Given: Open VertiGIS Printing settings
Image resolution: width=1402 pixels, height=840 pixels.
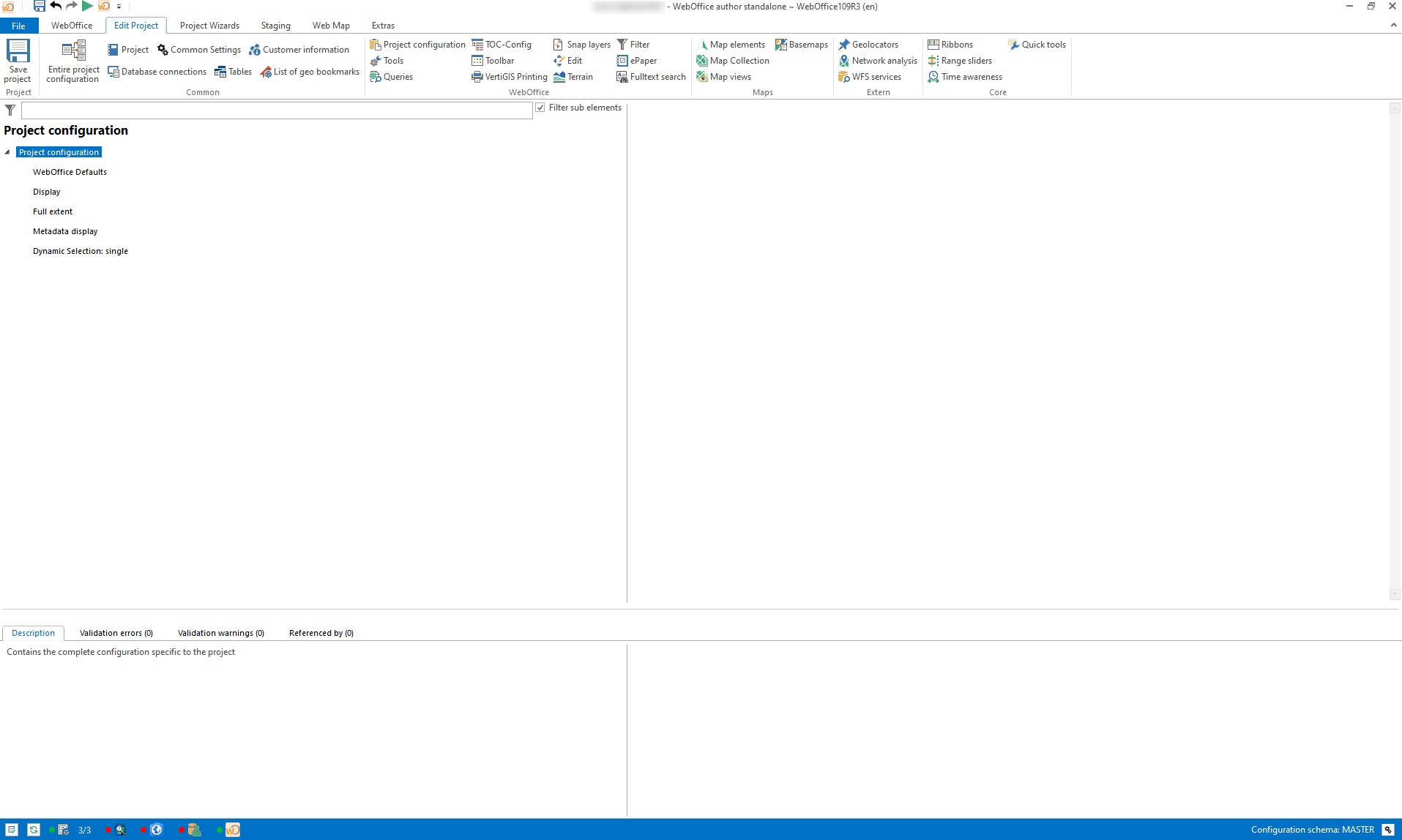Looking at the screenshot, I should (510, 76).
